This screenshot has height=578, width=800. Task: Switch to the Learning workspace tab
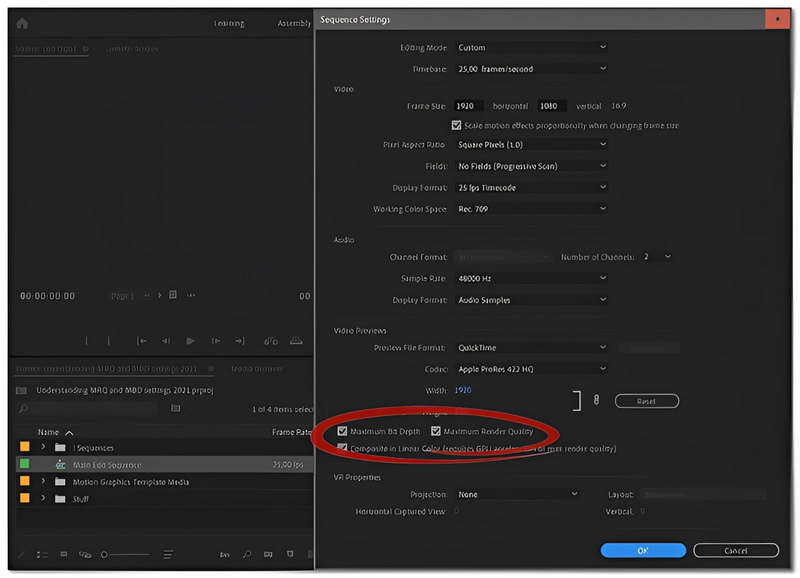[x=229, y=23]
